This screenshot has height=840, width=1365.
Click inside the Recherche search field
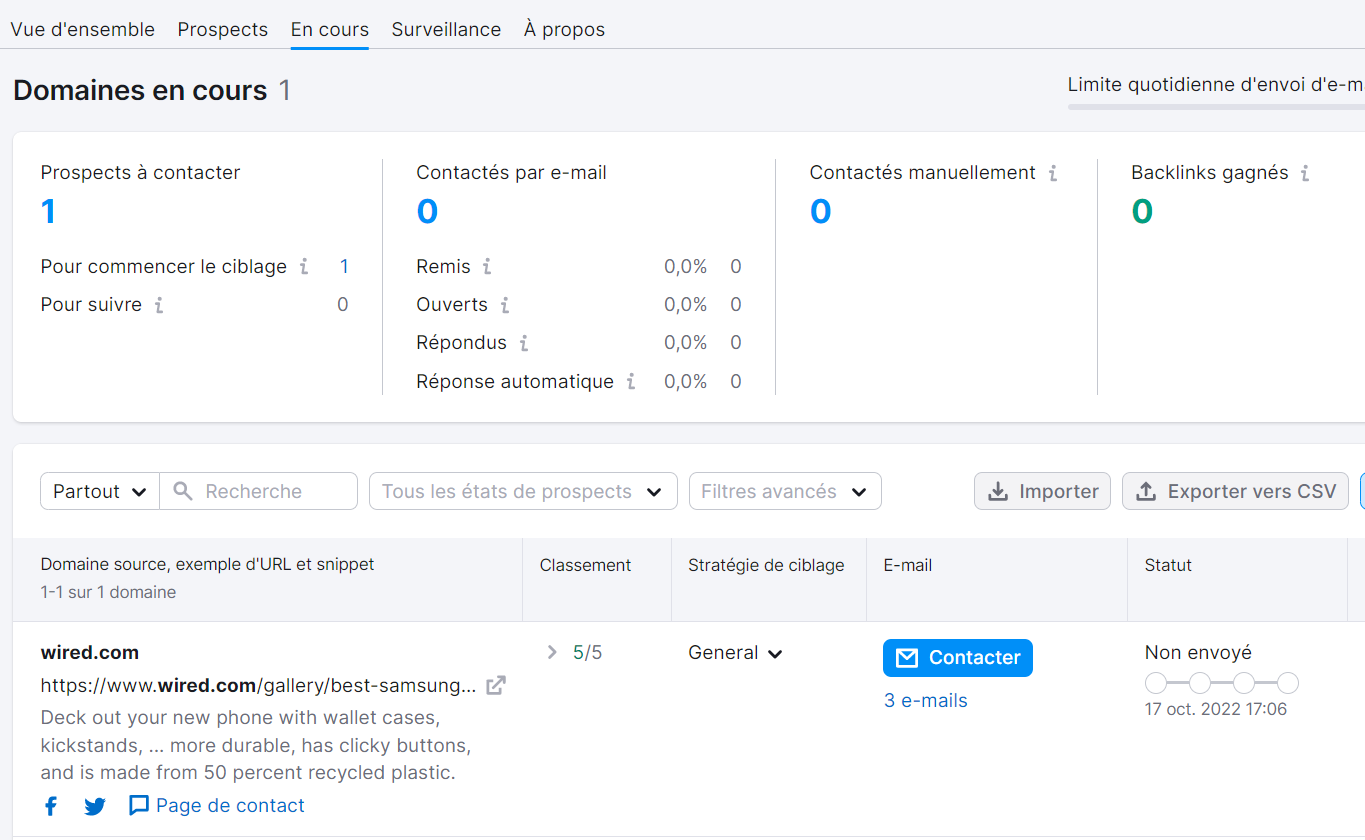[x=258, y=491]
